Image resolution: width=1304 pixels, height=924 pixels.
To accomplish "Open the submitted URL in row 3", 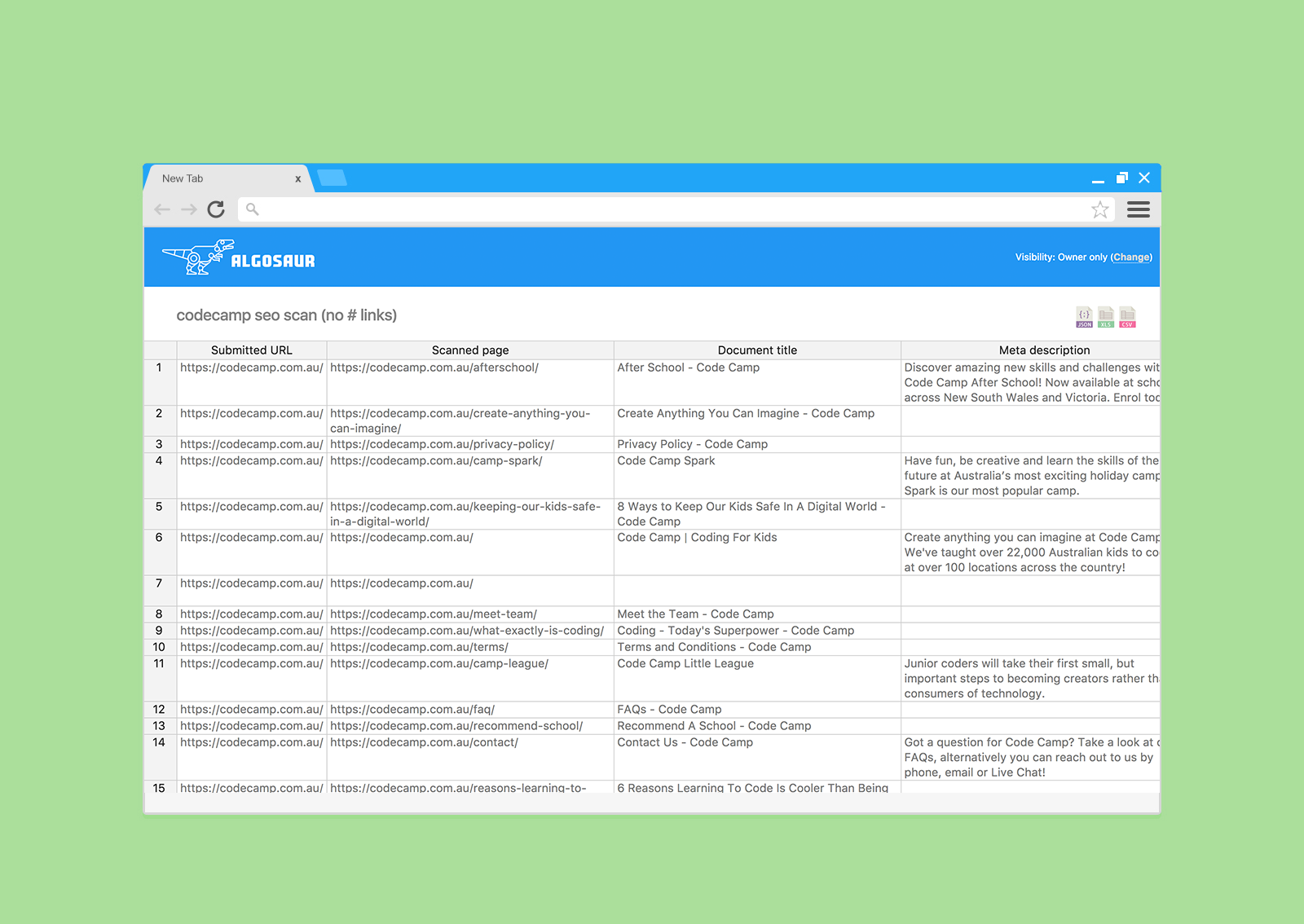I will coord(252,444).
